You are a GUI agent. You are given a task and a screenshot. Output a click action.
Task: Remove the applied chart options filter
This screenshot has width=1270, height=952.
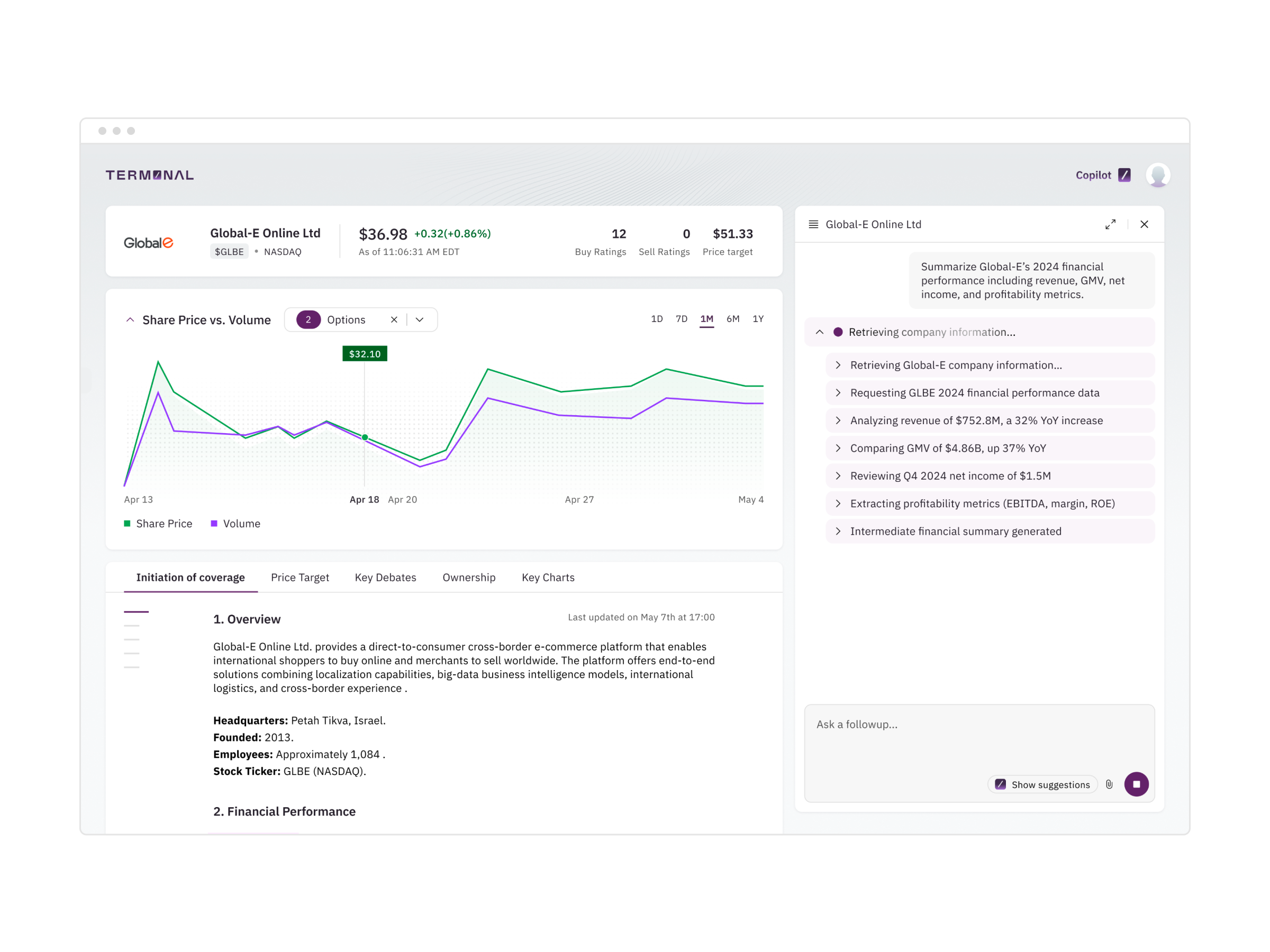[394, 319]
